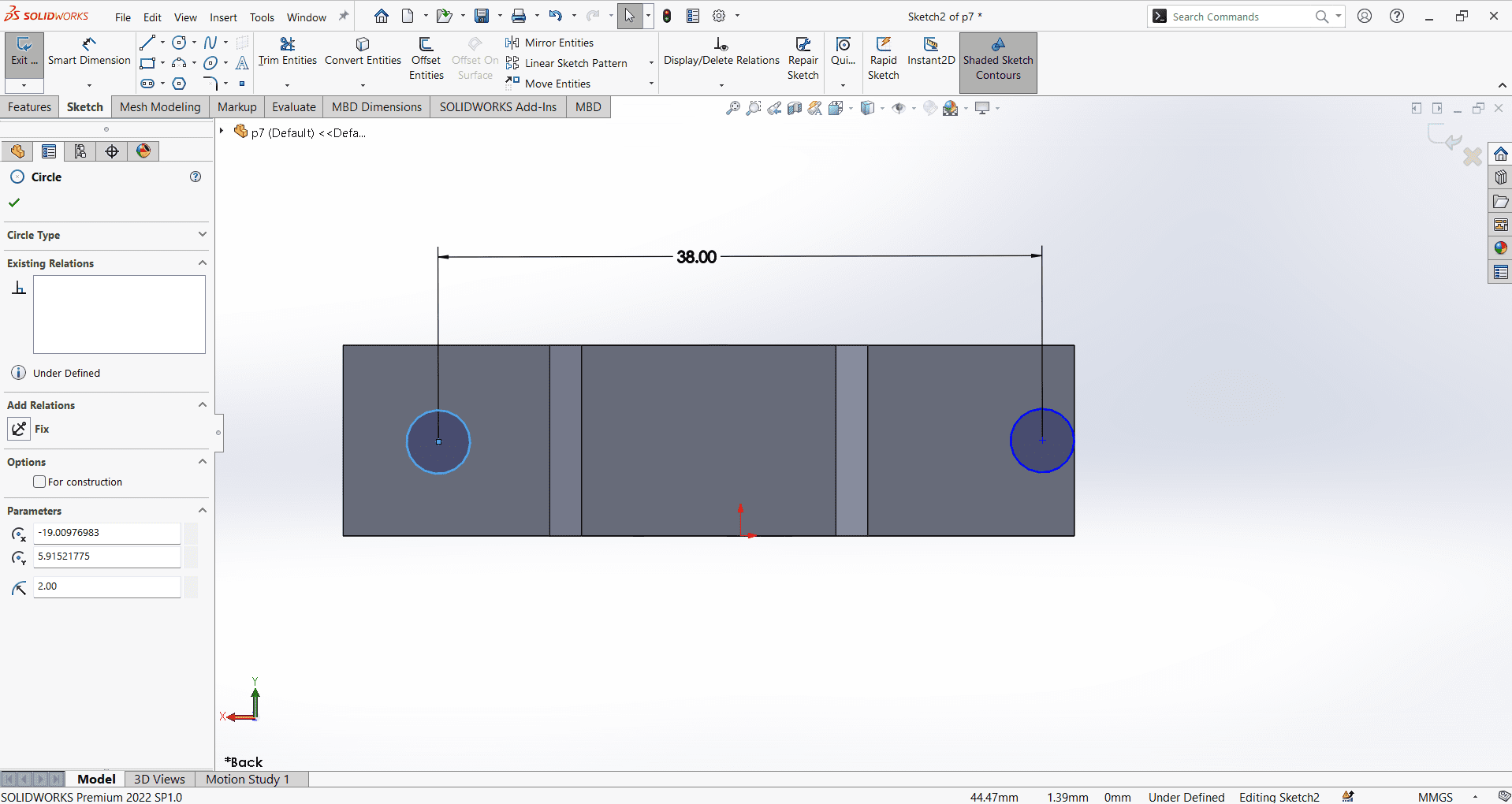Select the Spline sketch tool
The width and height of the screenshot is (1512, 804).
[x=210, y=43]
